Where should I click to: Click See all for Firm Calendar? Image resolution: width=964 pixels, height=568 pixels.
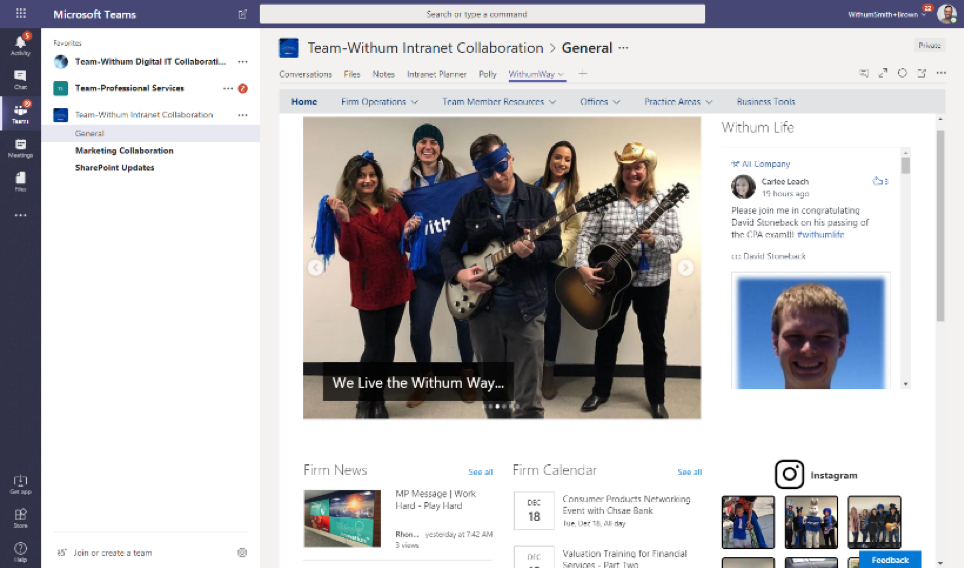point(690,472)
